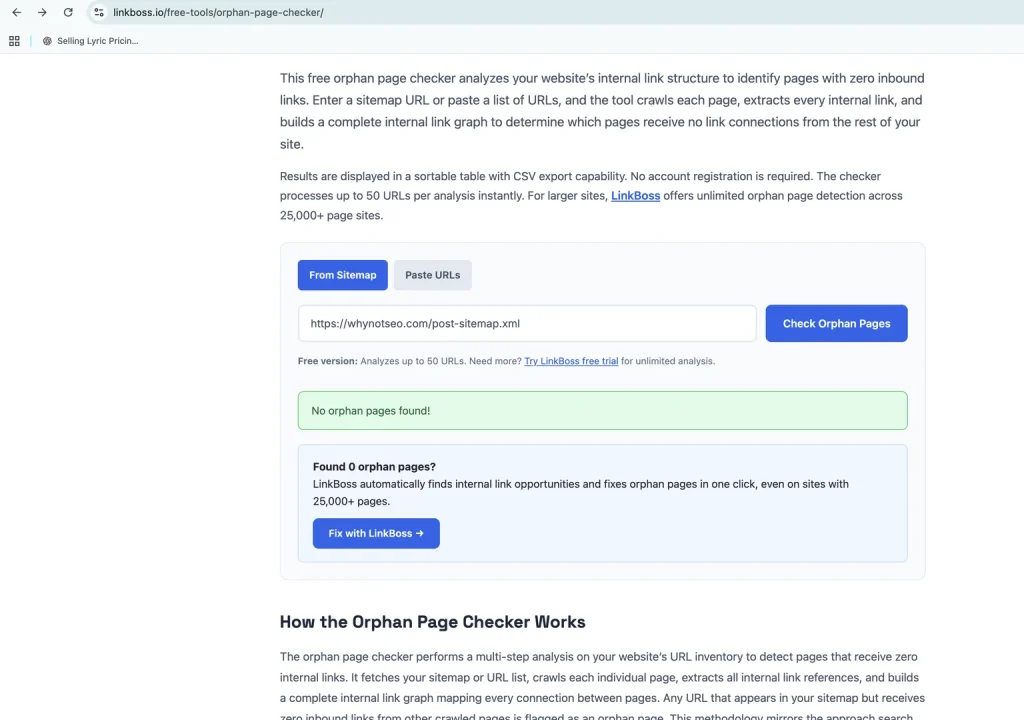Click the How the Orphan Page Checker Works heading
The width and height of the screenshot is (1024, 720).
(432, 621)
